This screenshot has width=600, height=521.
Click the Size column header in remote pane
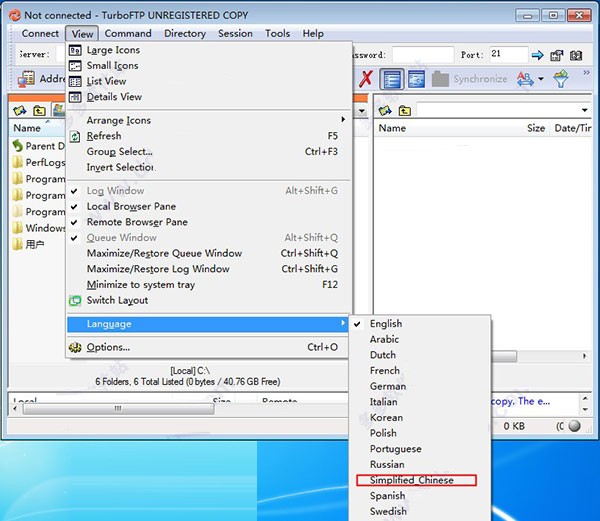535,128
